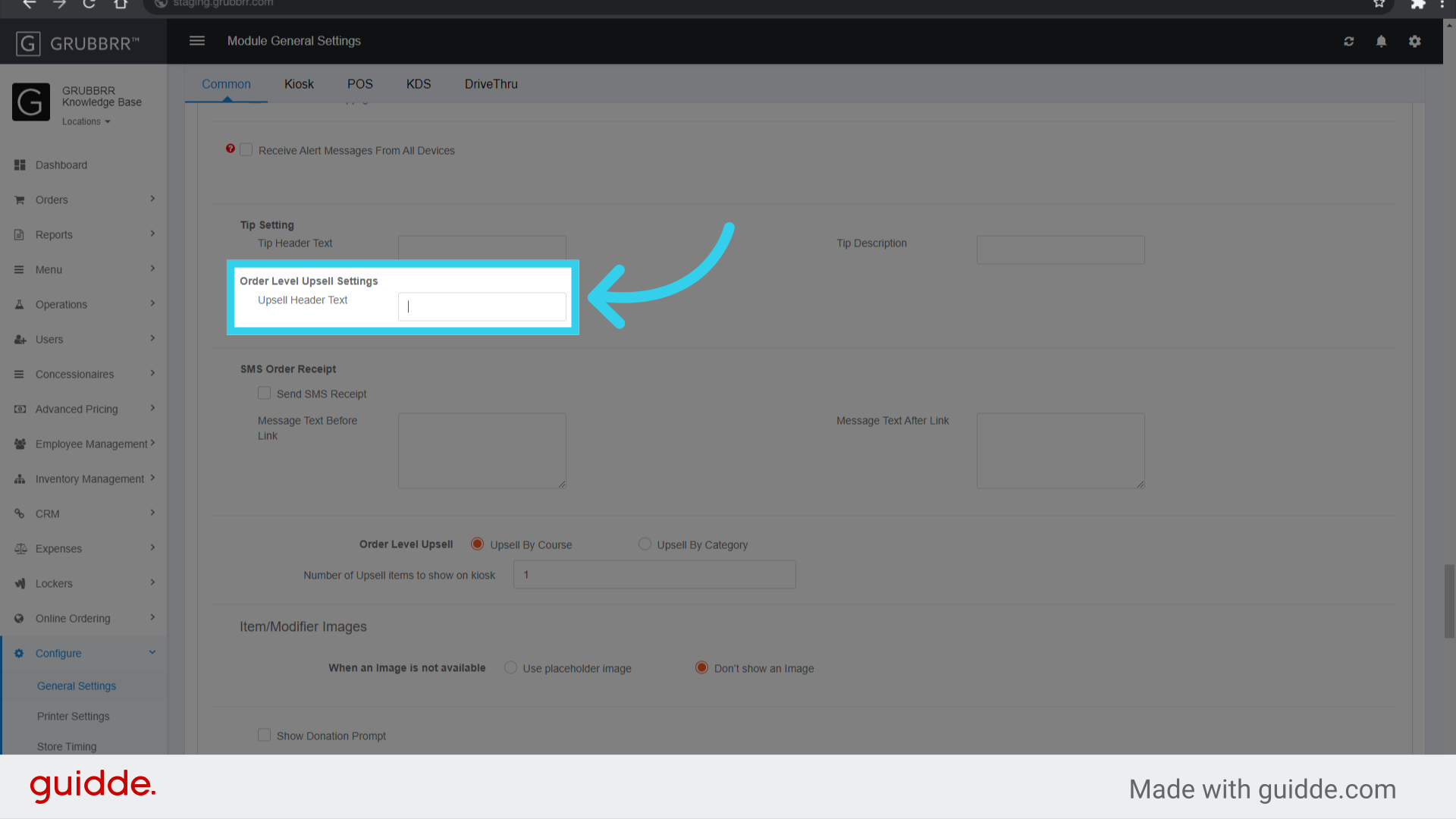Open General Settings submenu item

[x=77, y=686]
